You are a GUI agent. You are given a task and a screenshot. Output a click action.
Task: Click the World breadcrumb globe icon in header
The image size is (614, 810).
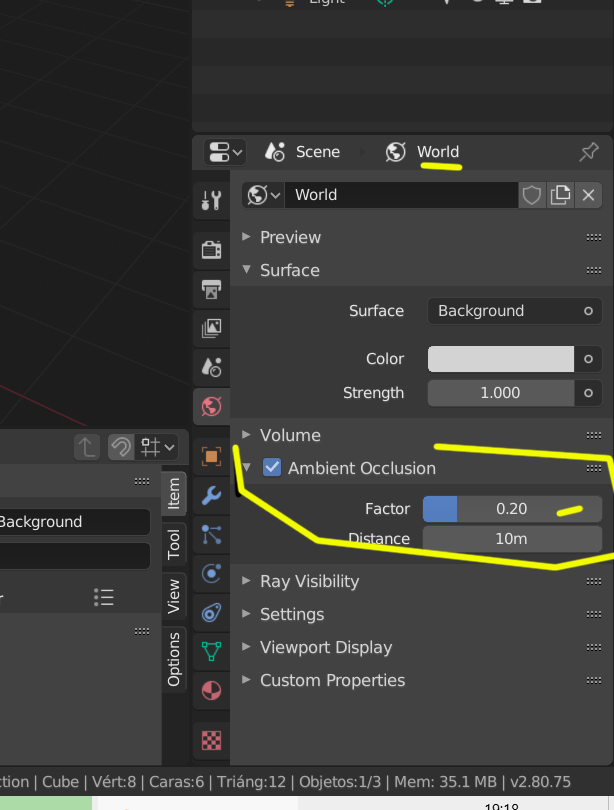click(x=396, y=152)
